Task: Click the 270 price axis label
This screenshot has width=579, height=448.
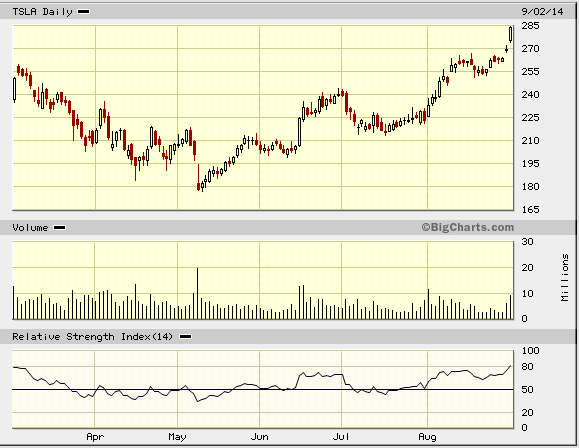Action: [x=530, y=48]
